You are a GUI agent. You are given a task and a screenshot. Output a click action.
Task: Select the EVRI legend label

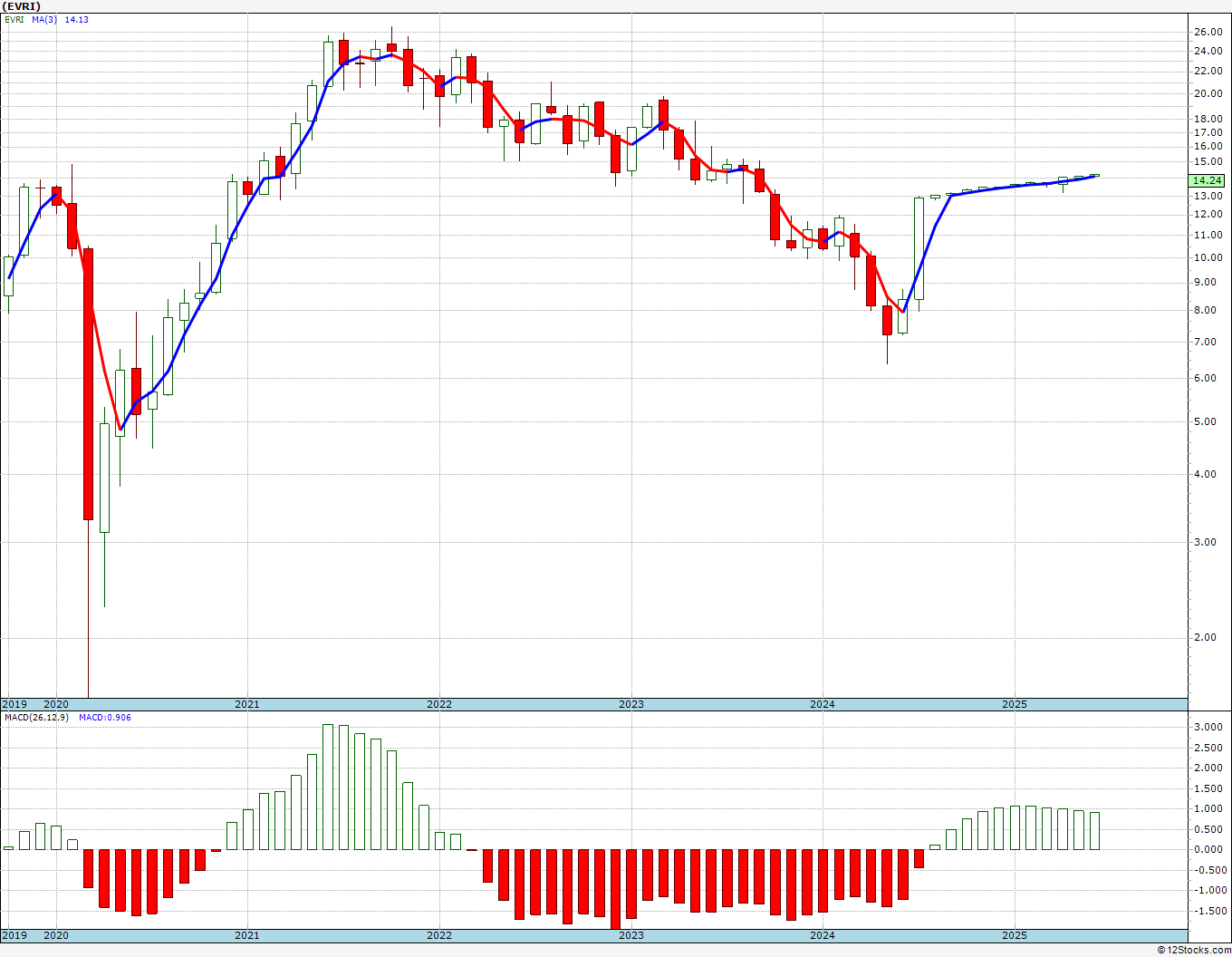click(14, 19)
